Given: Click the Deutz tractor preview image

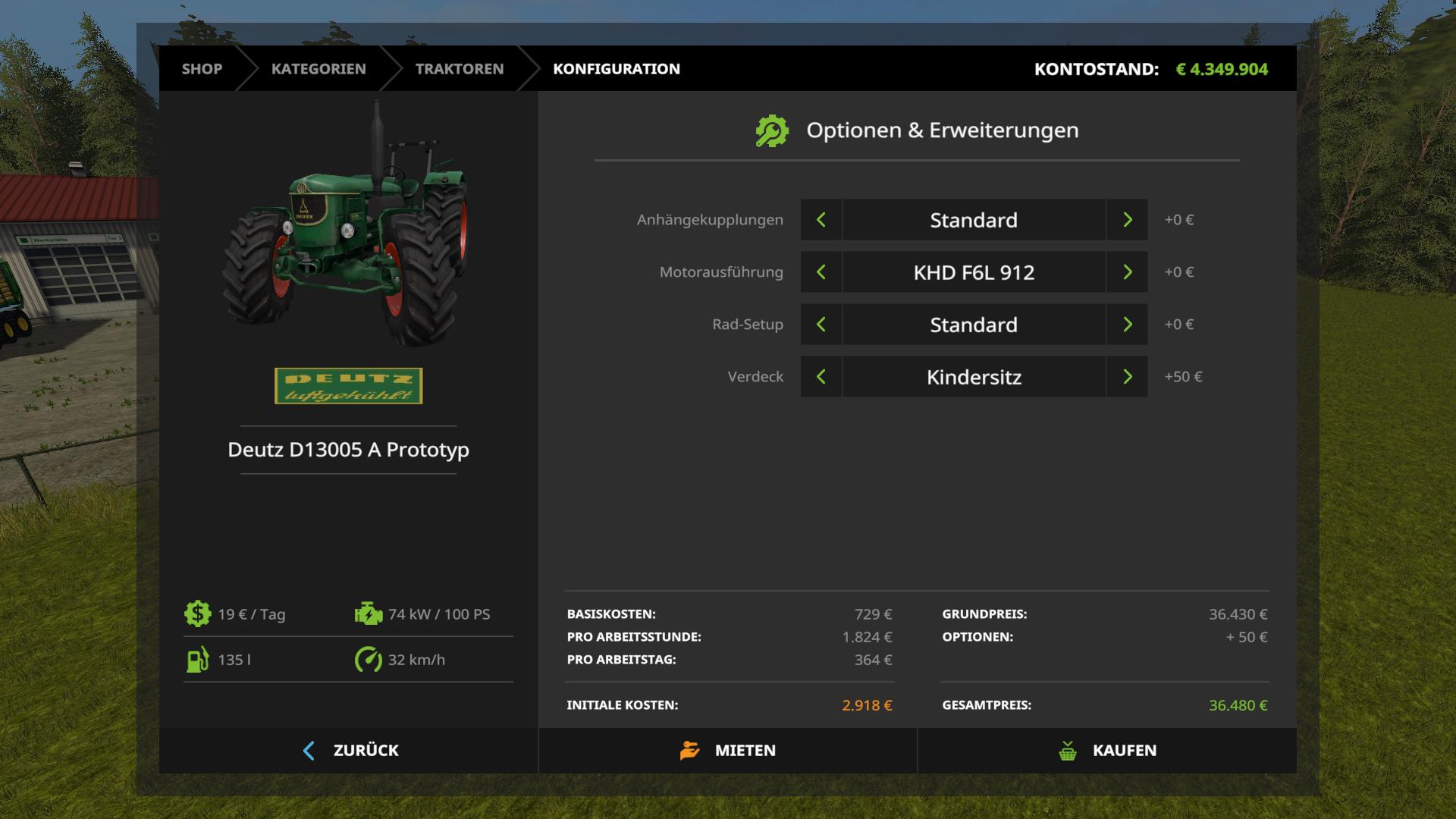Looking at the screenshot, I should (345, 227).
